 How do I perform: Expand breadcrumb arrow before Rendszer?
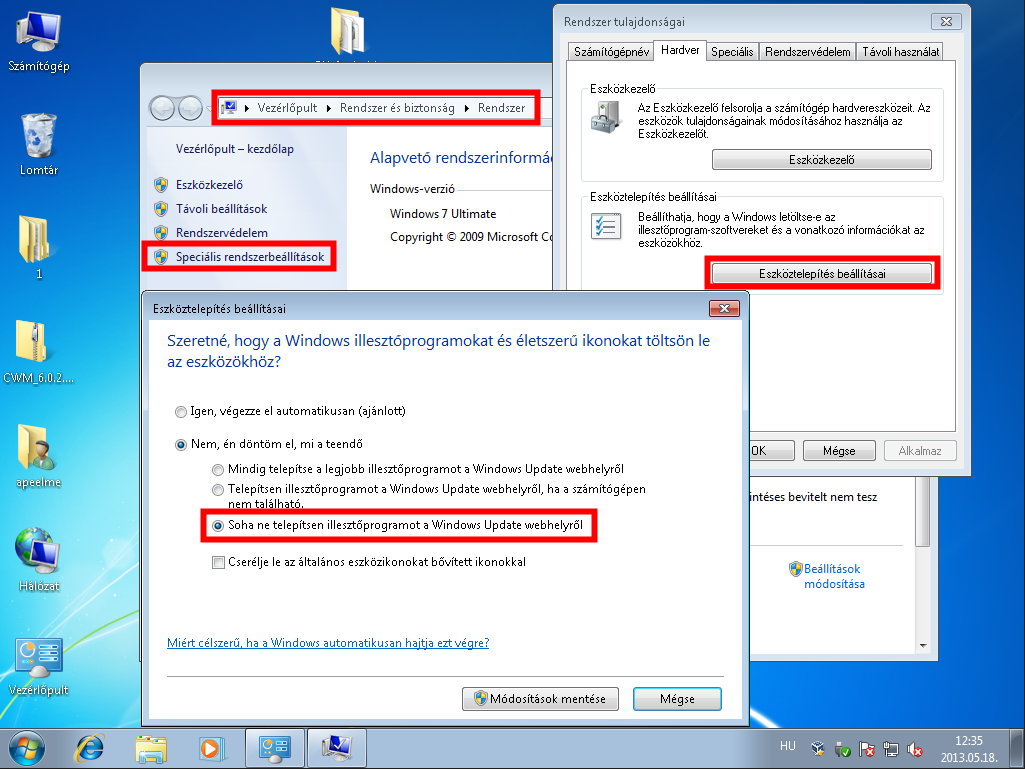point(467,108)
